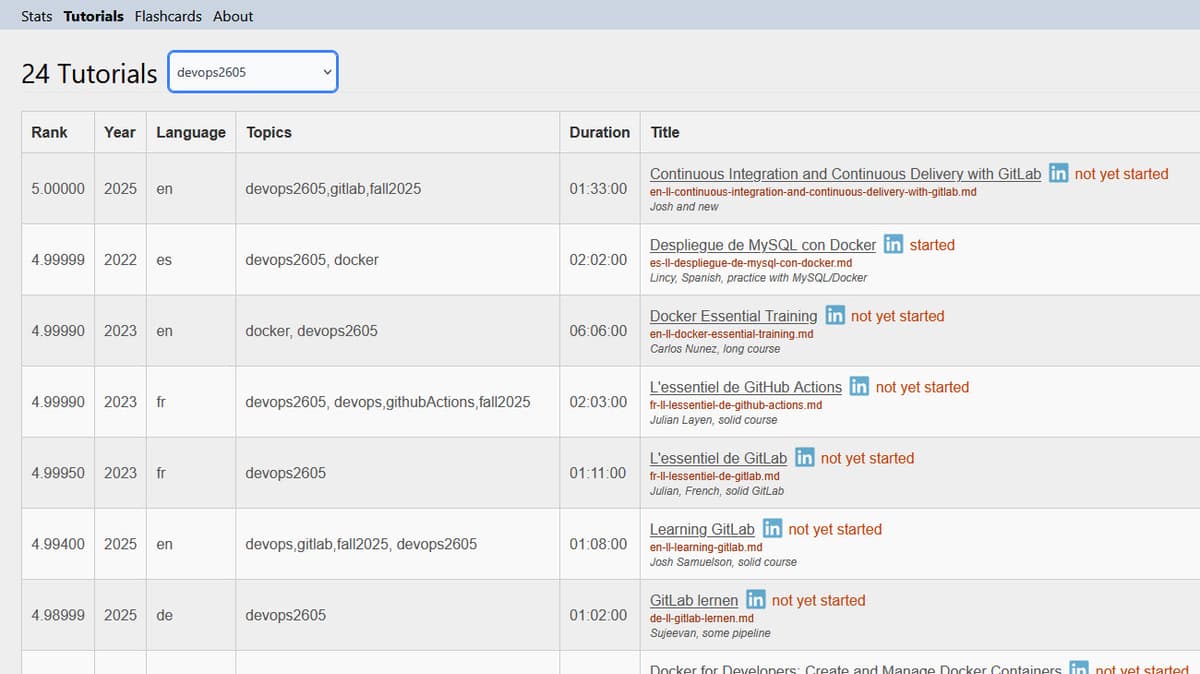The height and width of the screenshot is (674, 1200).
Task: Click the Duration column header
Action: coord(599,131)
